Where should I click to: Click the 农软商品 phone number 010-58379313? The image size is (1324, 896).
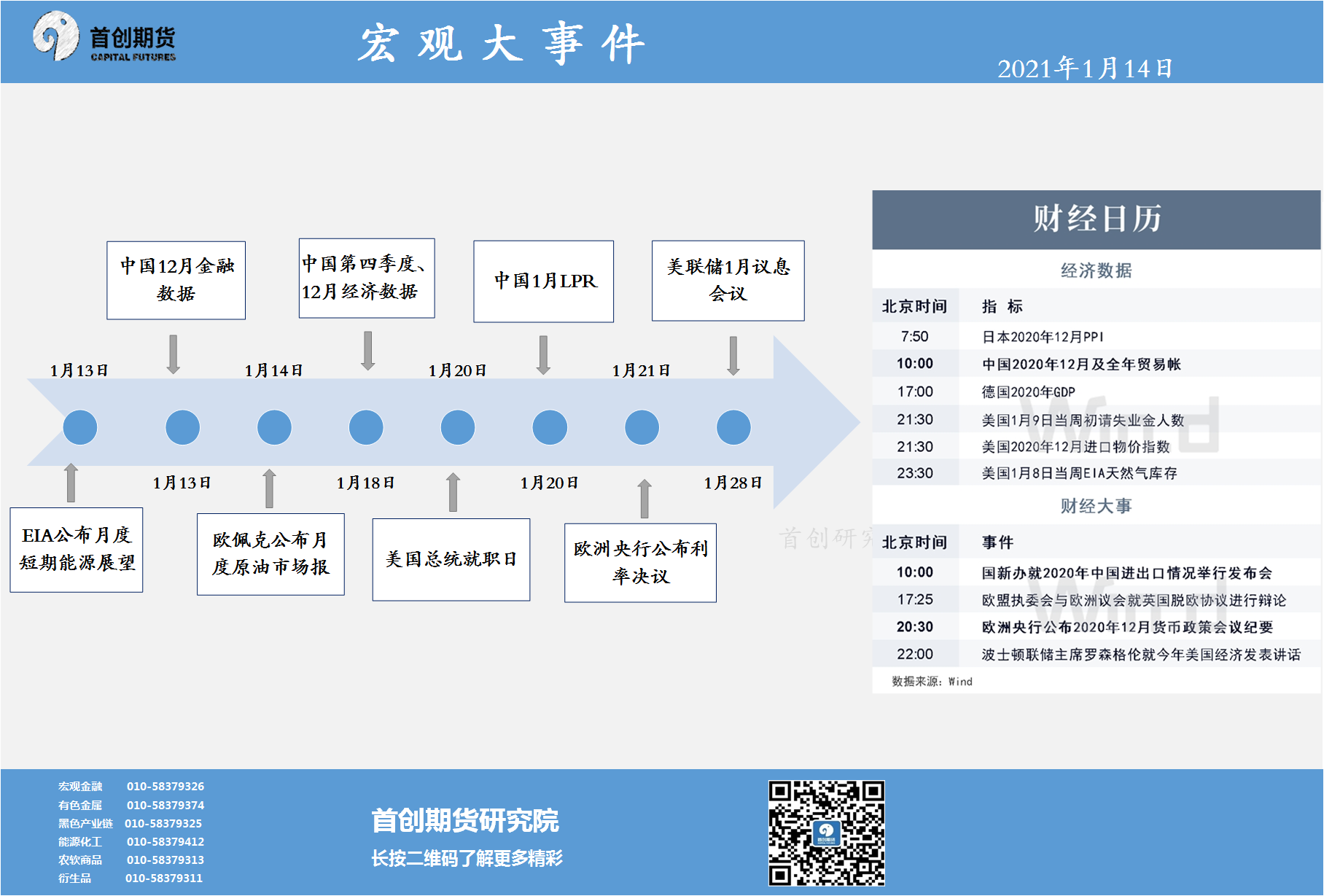tap(165, 860)
